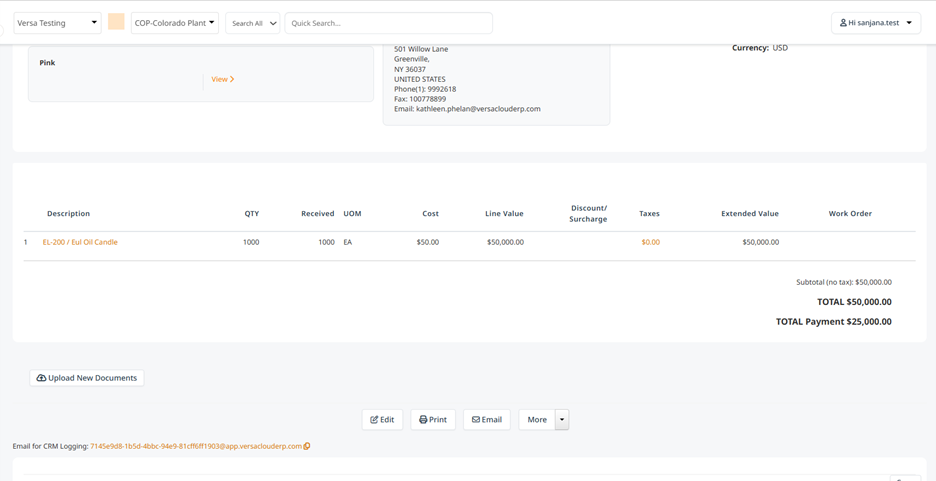
Task: Click the user icon beside Hi sanjana.test
Action: (843, 23)
